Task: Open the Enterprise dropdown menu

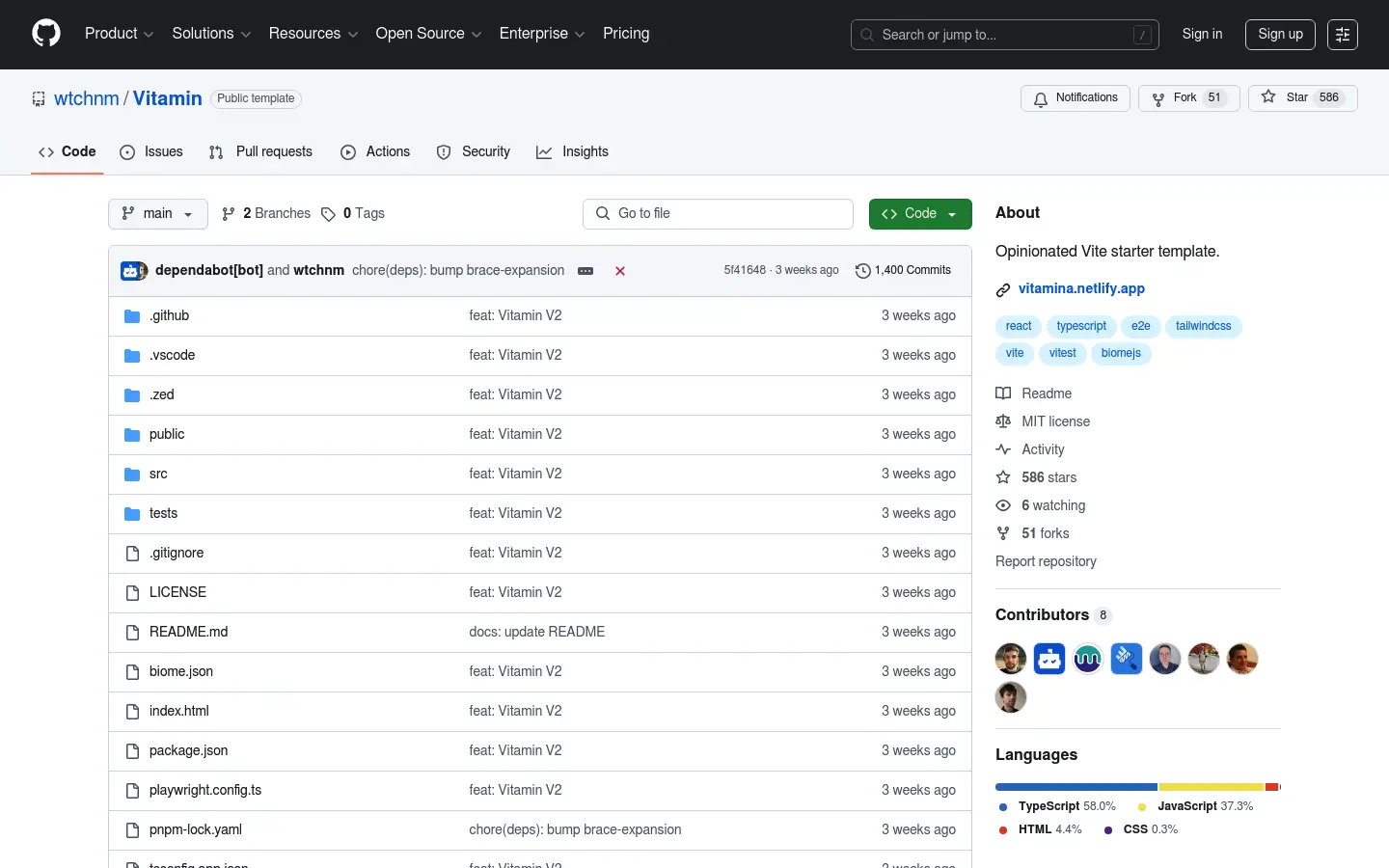Action: coord(542,34)
